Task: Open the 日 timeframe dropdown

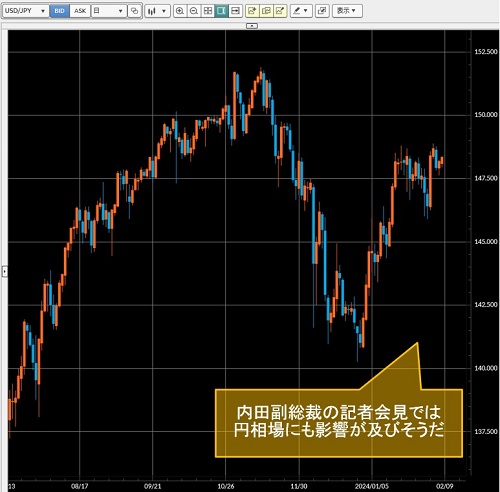Action: point(108,11)
